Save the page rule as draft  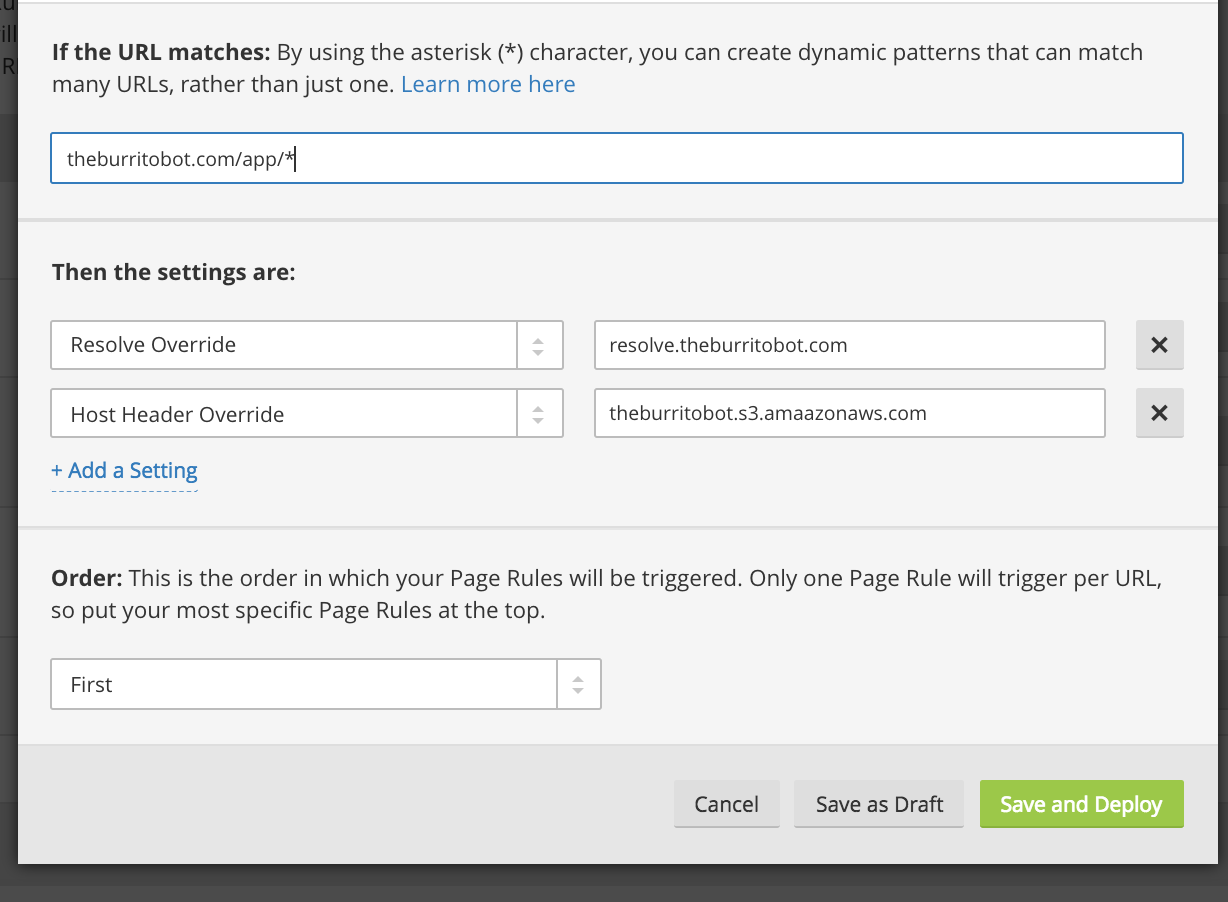pos(878,804)
